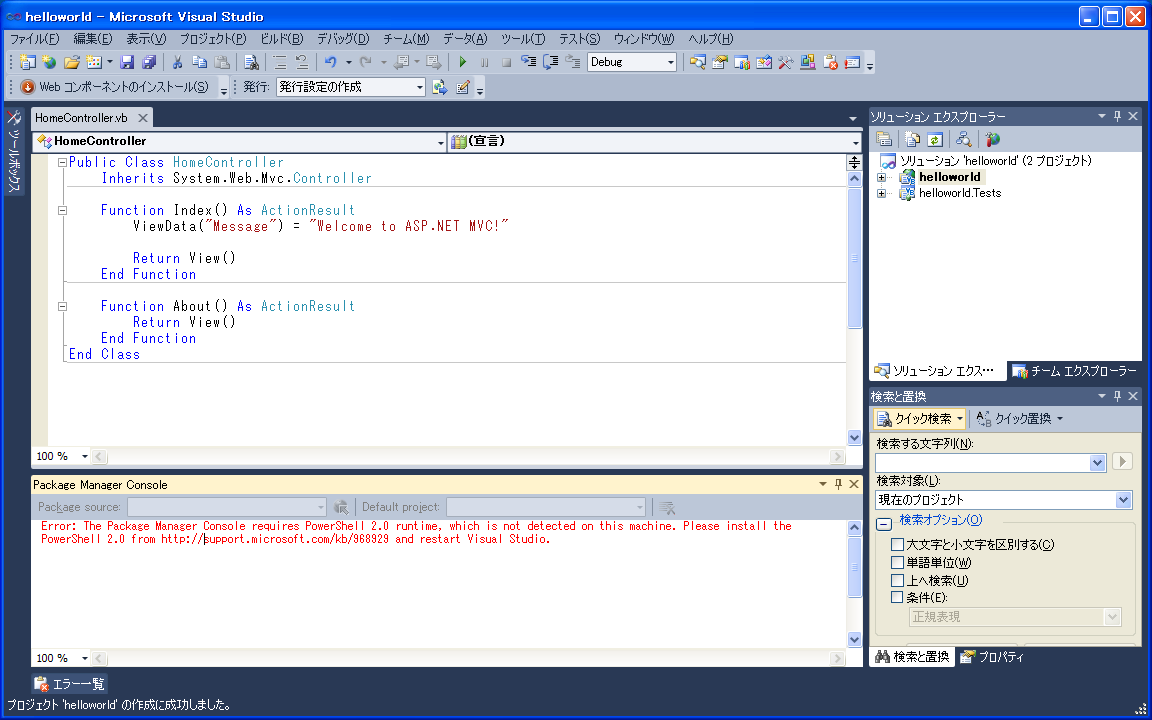Open the Toolbox hammer and wrench icon
1152x720 pixels.
point(785,62)
